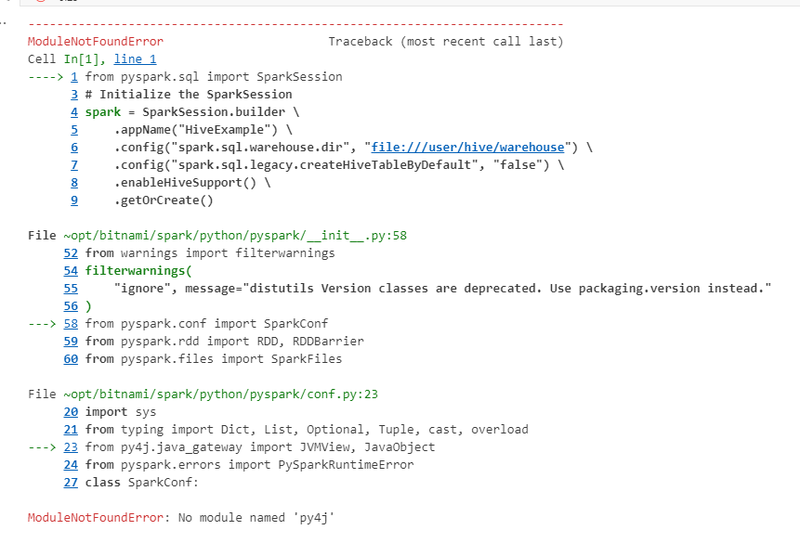Image resolution: width=800 pixels, height=556 pixels.
Task: Click line number 4 link at SparkSession.builder
Action: tap(74, 112)
